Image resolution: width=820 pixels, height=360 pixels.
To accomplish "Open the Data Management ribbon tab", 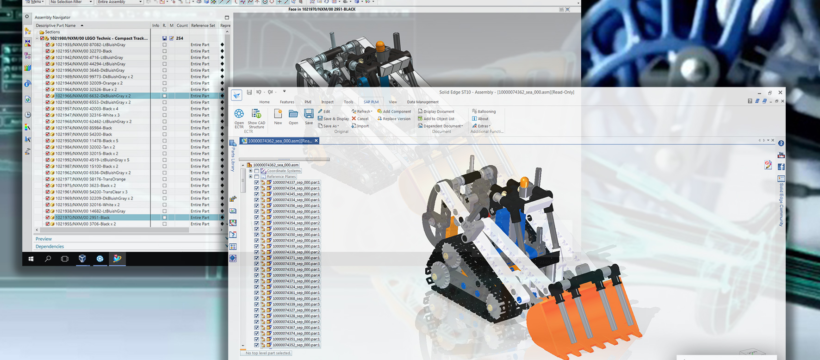I will click(423, 102).
